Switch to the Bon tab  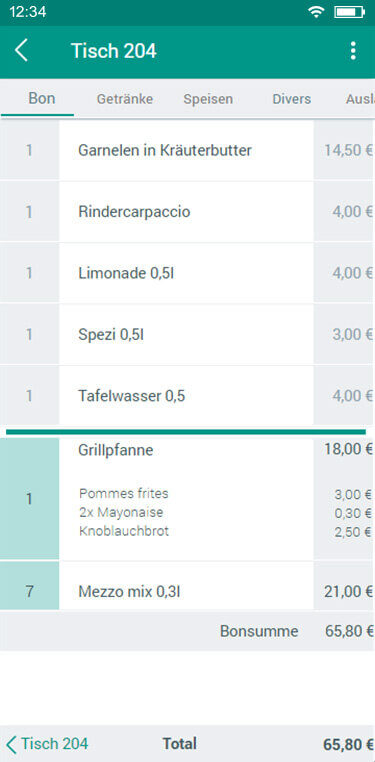click(42, 99)
